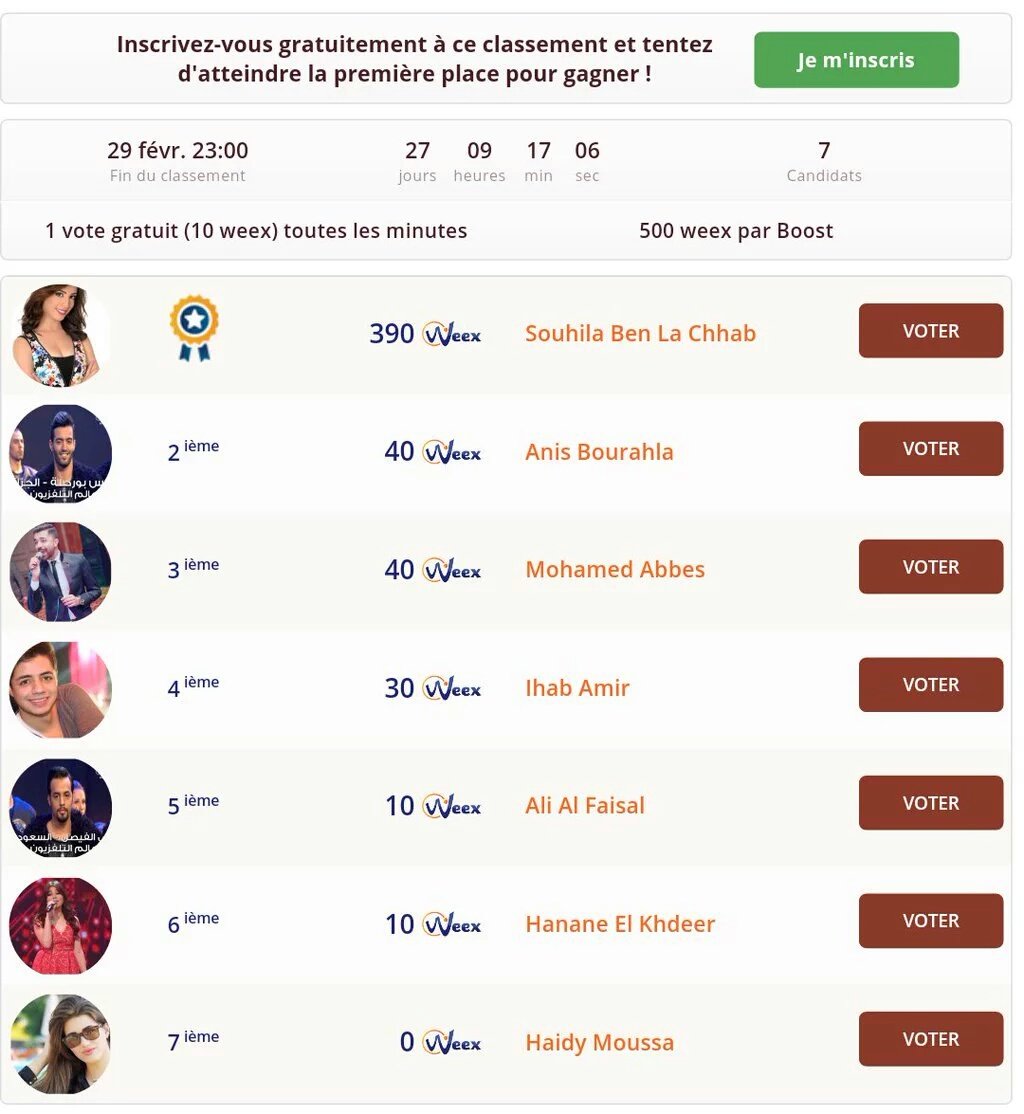Open Hanane El Khdeer's avatar picture
Image resolution: width=1024 pixels, height=1114 pixels.
[x=60, y=926]
